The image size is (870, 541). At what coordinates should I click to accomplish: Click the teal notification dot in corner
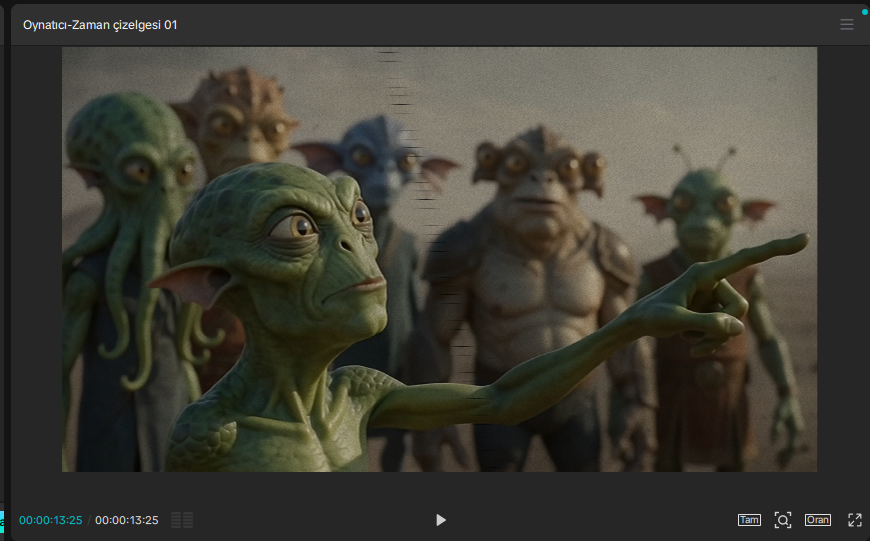[x=865, y=12]
